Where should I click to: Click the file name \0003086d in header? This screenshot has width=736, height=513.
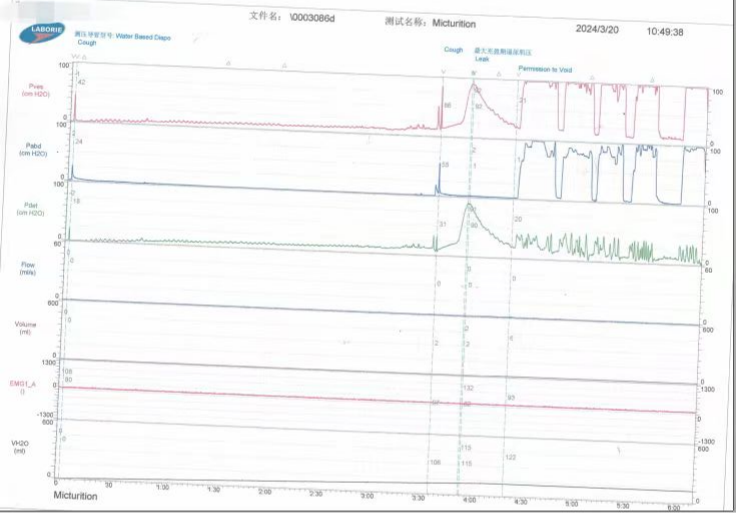(313, 19)
